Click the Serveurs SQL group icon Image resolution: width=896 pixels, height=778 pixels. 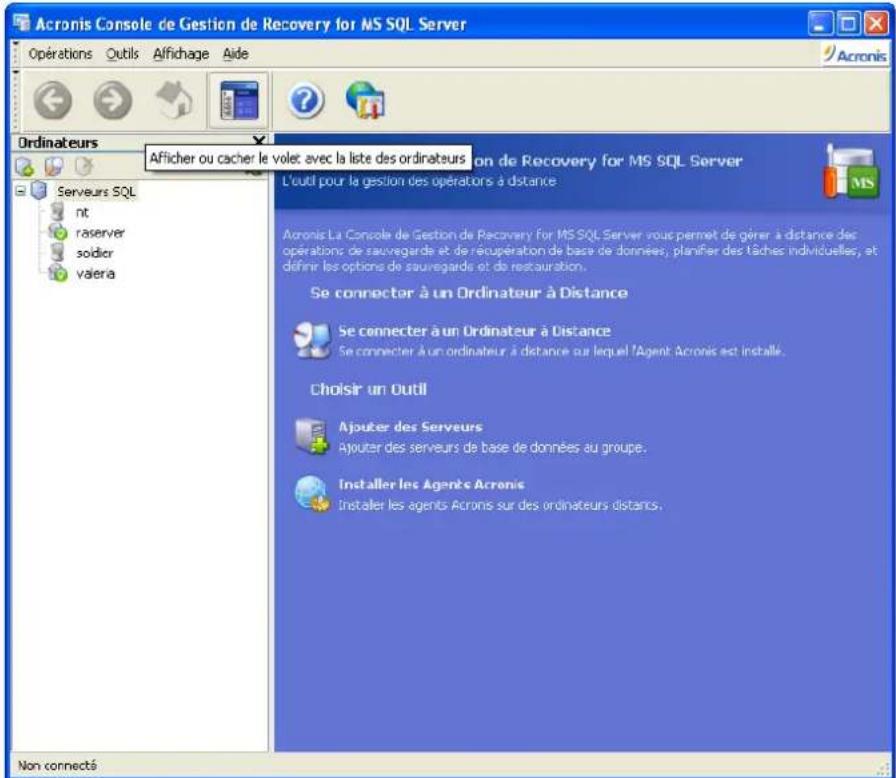click(39, 190)
